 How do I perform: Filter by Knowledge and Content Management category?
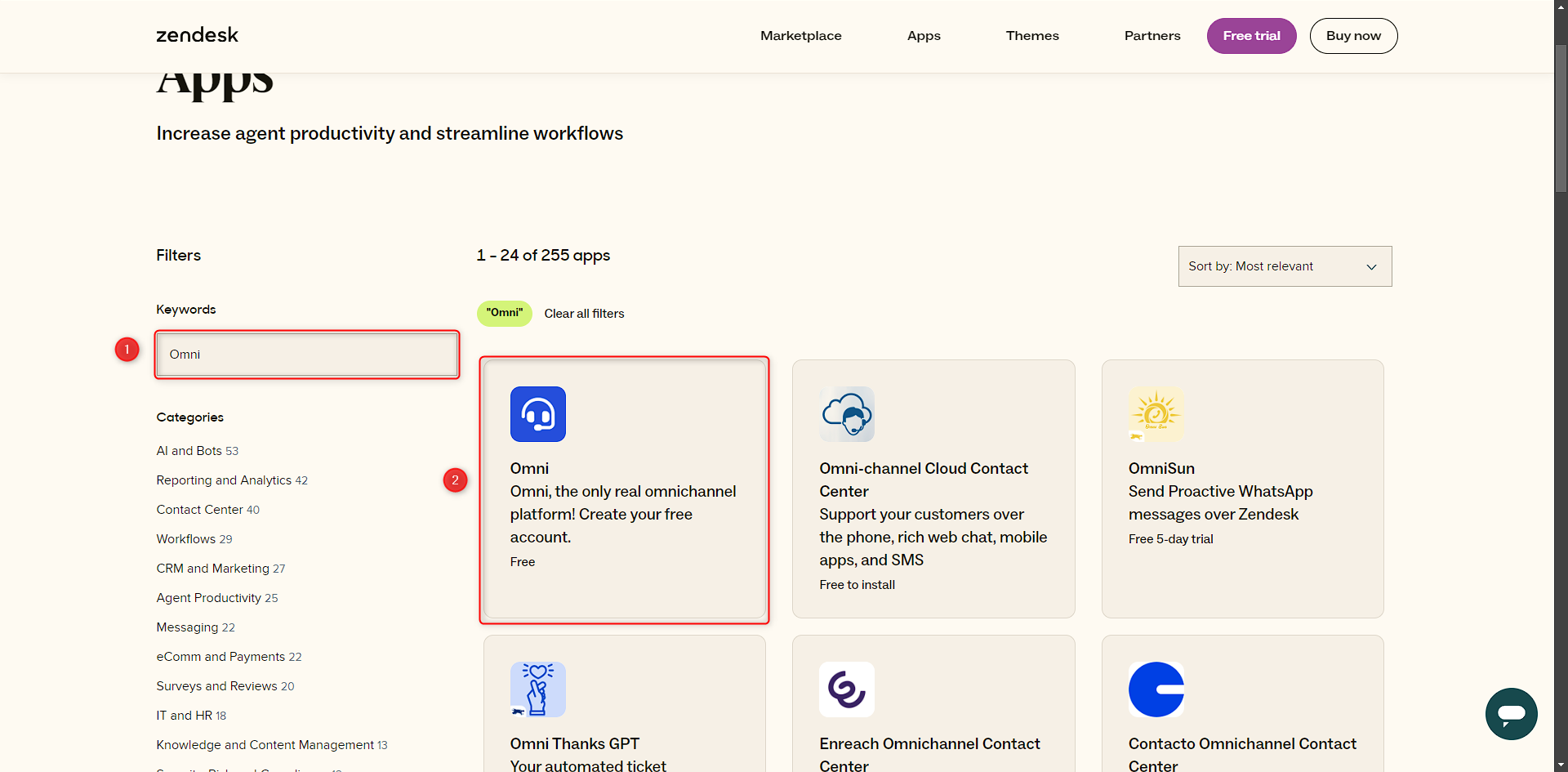coord(272,745)
